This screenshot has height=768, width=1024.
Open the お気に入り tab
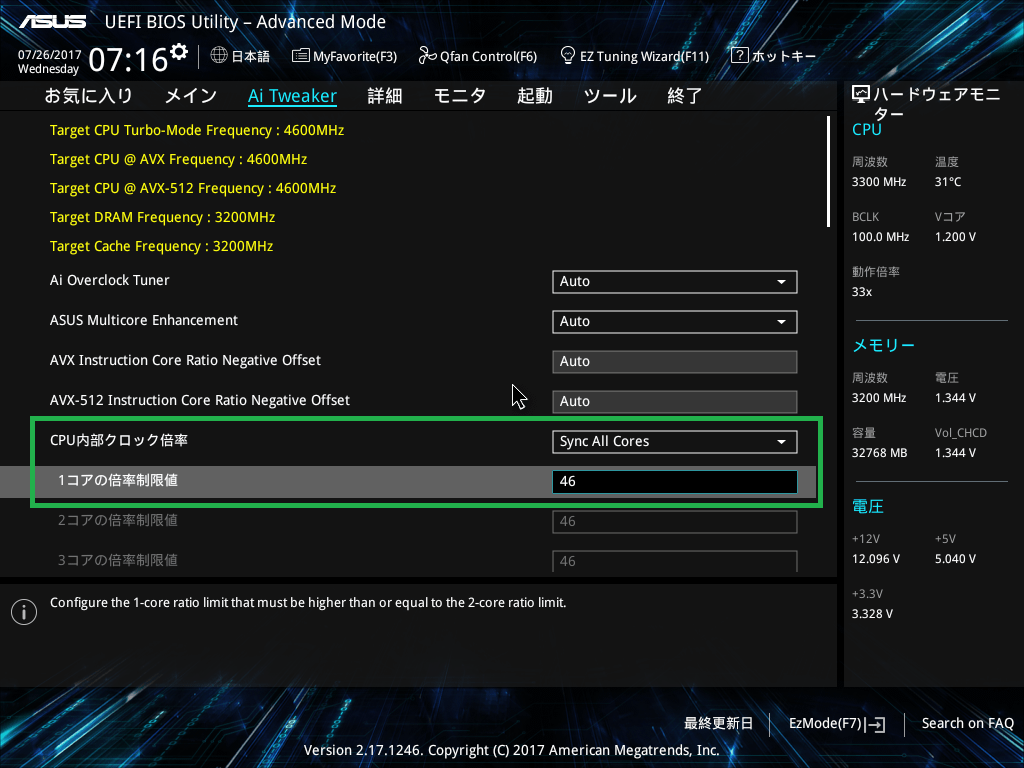tap(89, 96)
